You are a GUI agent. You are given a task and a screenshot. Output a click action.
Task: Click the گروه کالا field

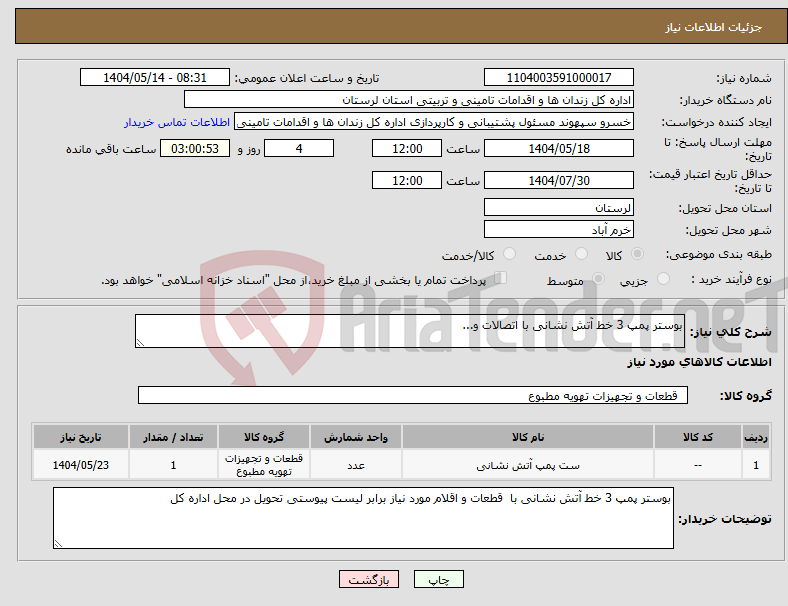[413, 395]
